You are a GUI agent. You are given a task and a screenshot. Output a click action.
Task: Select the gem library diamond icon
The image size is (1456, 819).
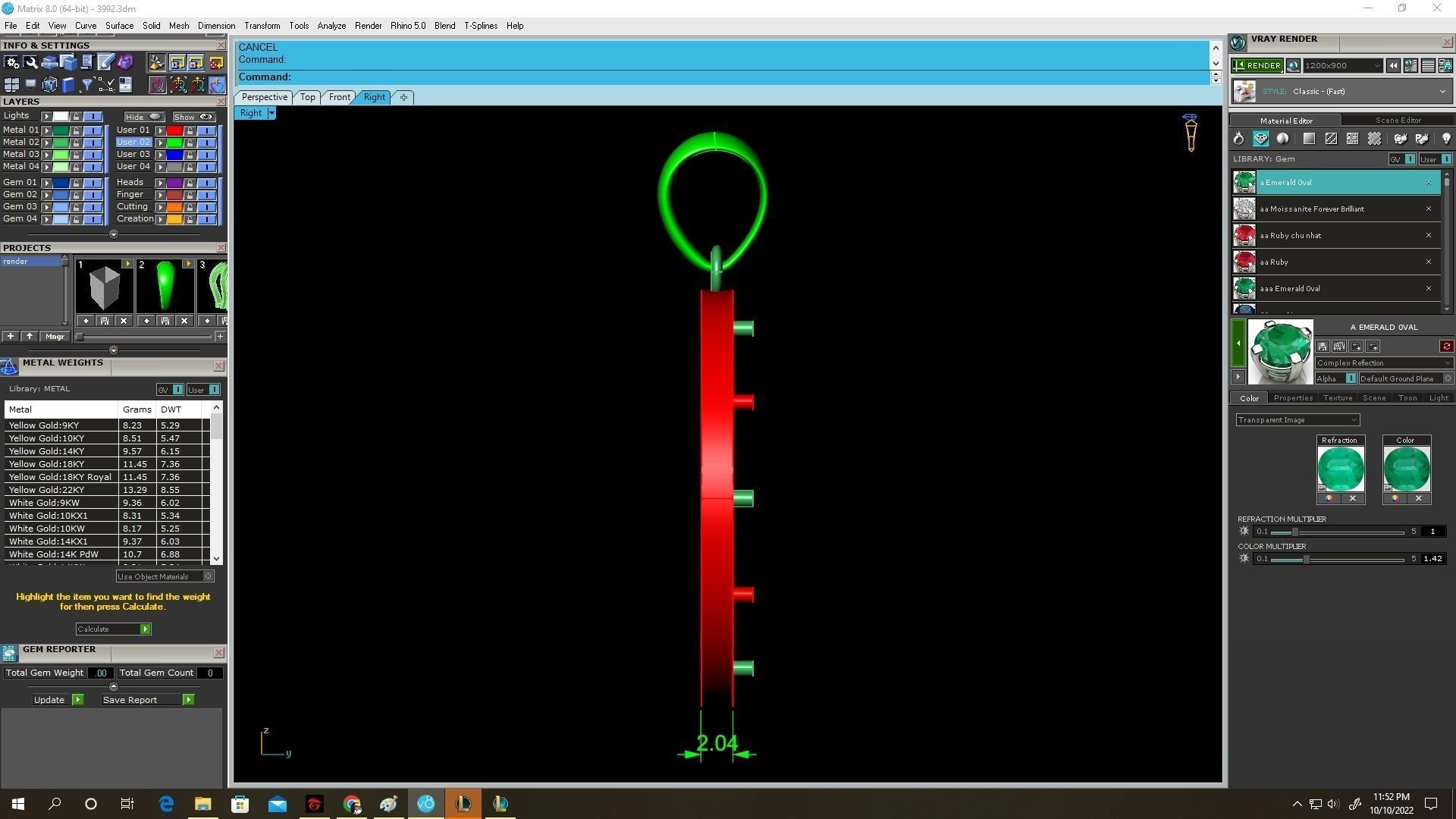[1260, 139]
